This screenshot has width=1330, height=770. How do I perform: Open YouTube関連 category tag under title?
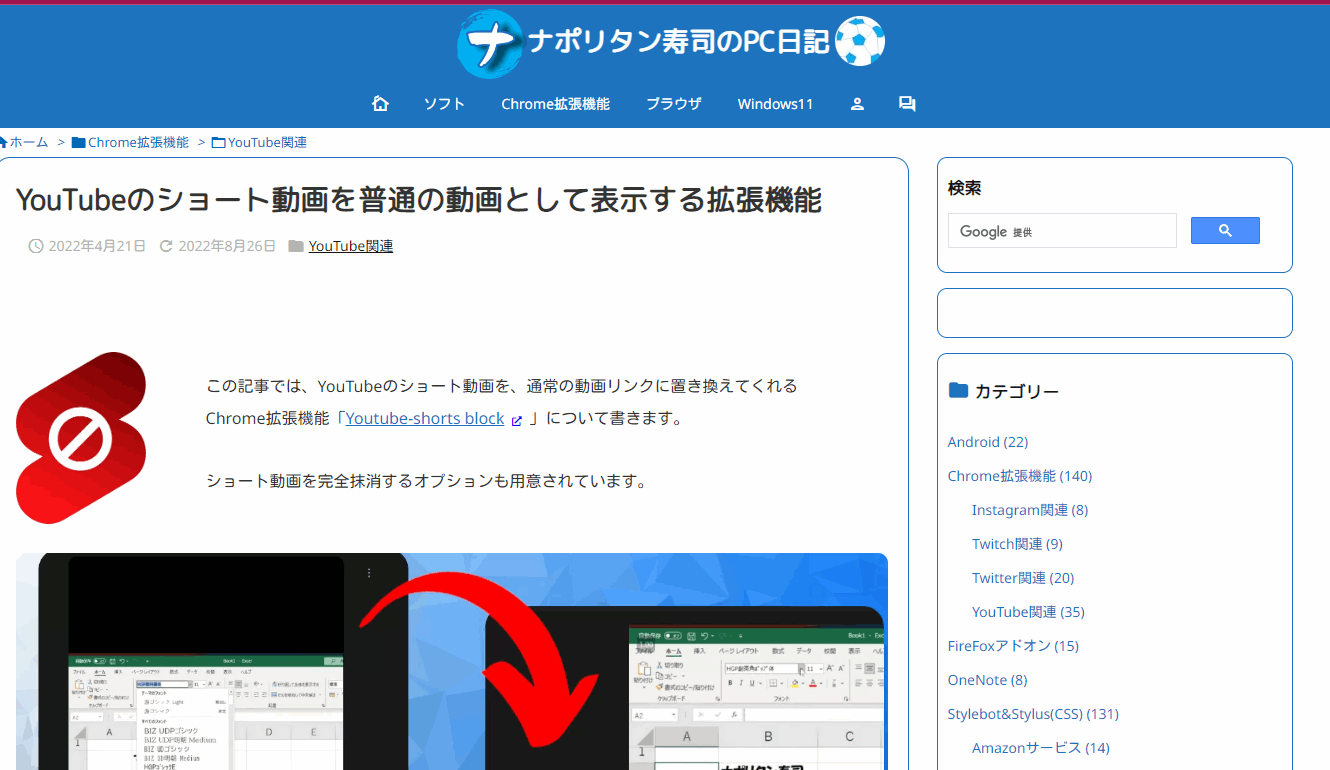(350, 246)
